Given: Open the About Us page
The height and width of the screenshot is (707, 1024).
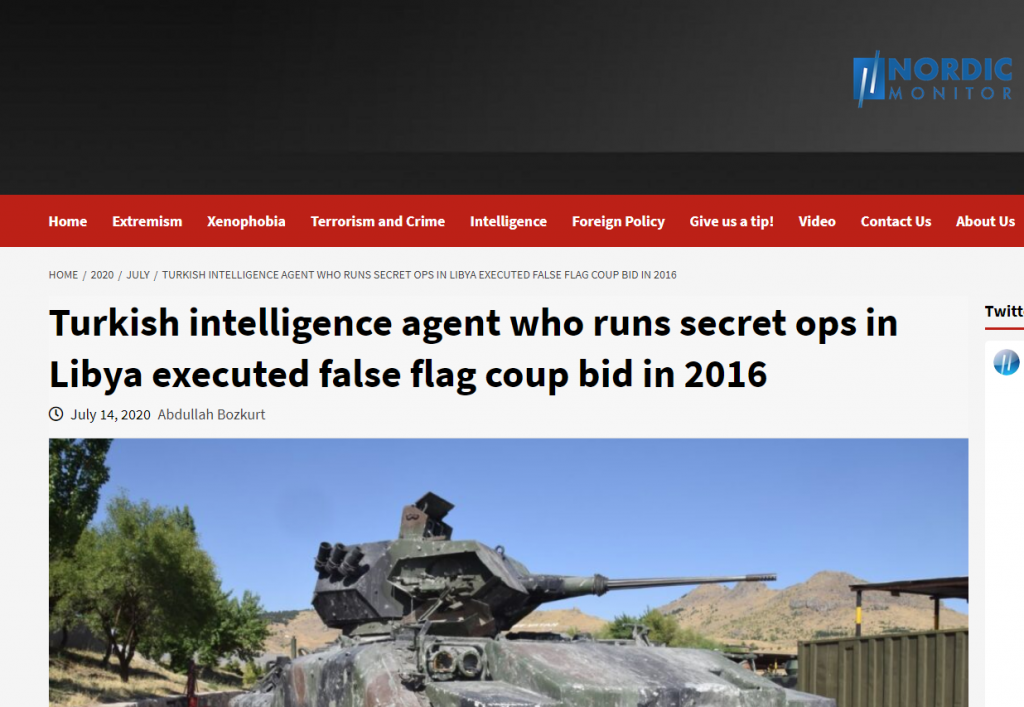Looking at the screenshot, I should click(985, 221).
